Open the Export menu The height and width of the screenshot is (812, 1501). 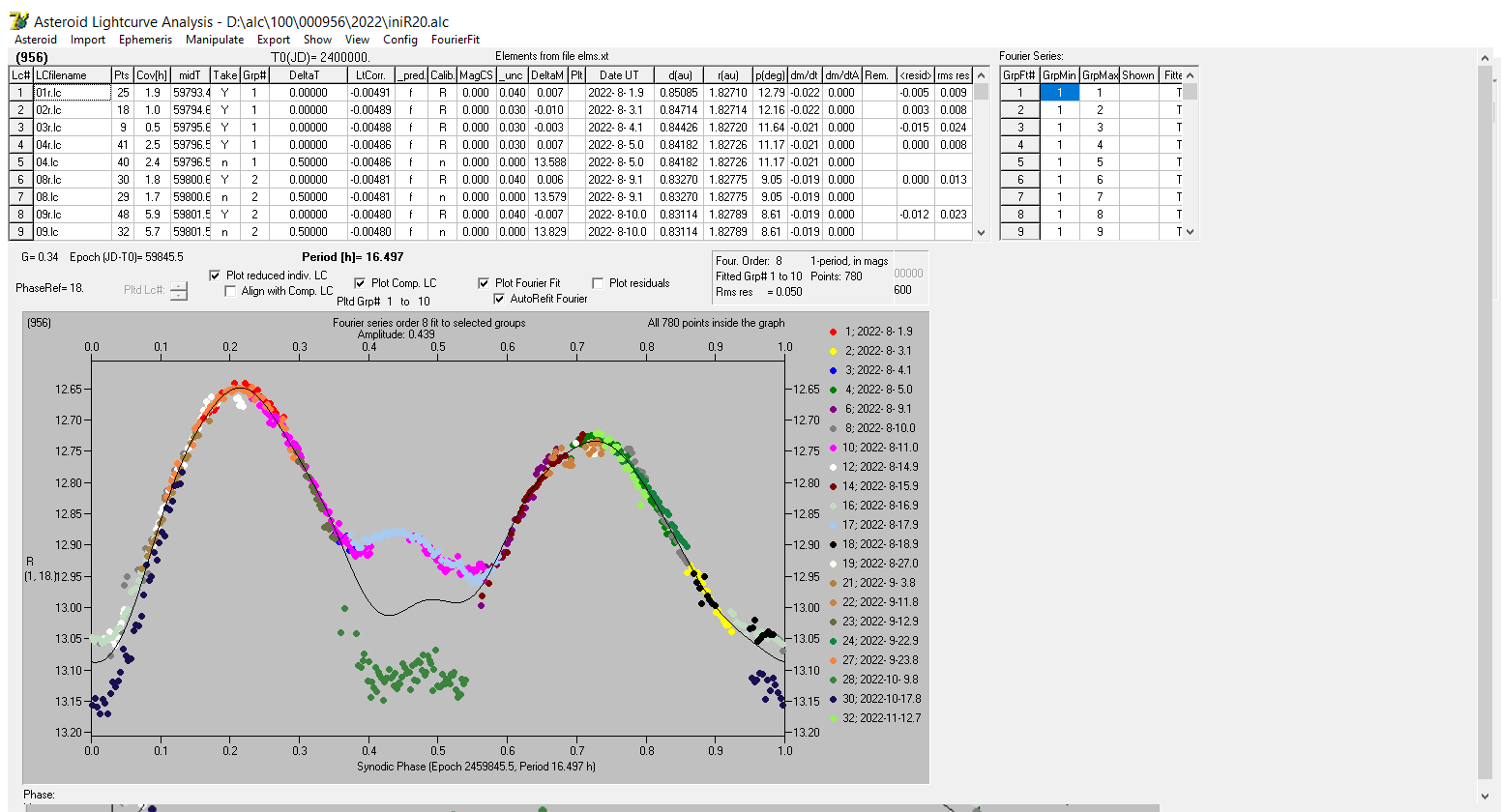coord(274,40)
